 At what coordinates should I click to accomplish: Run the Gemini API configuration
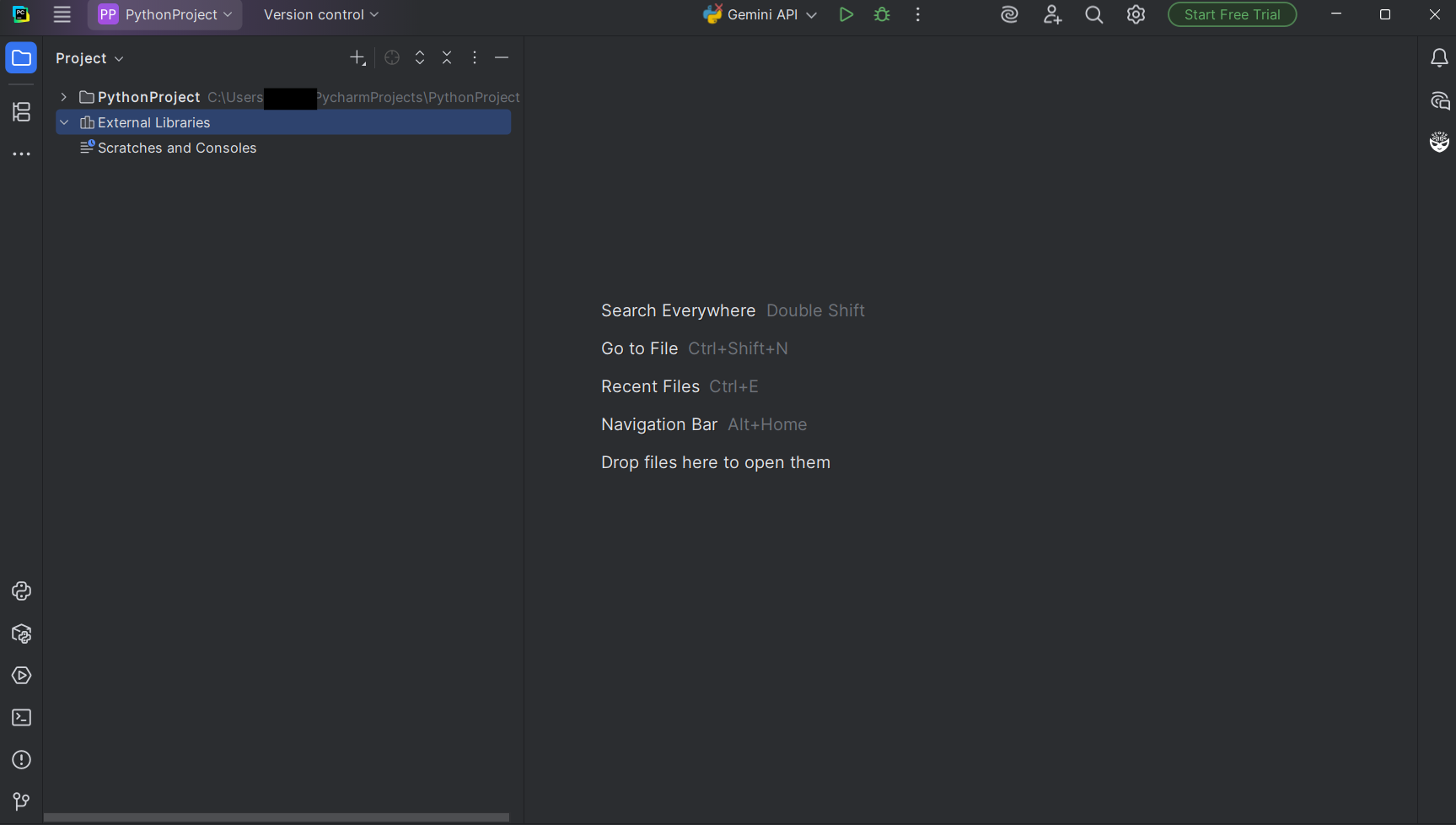[846, 14]
